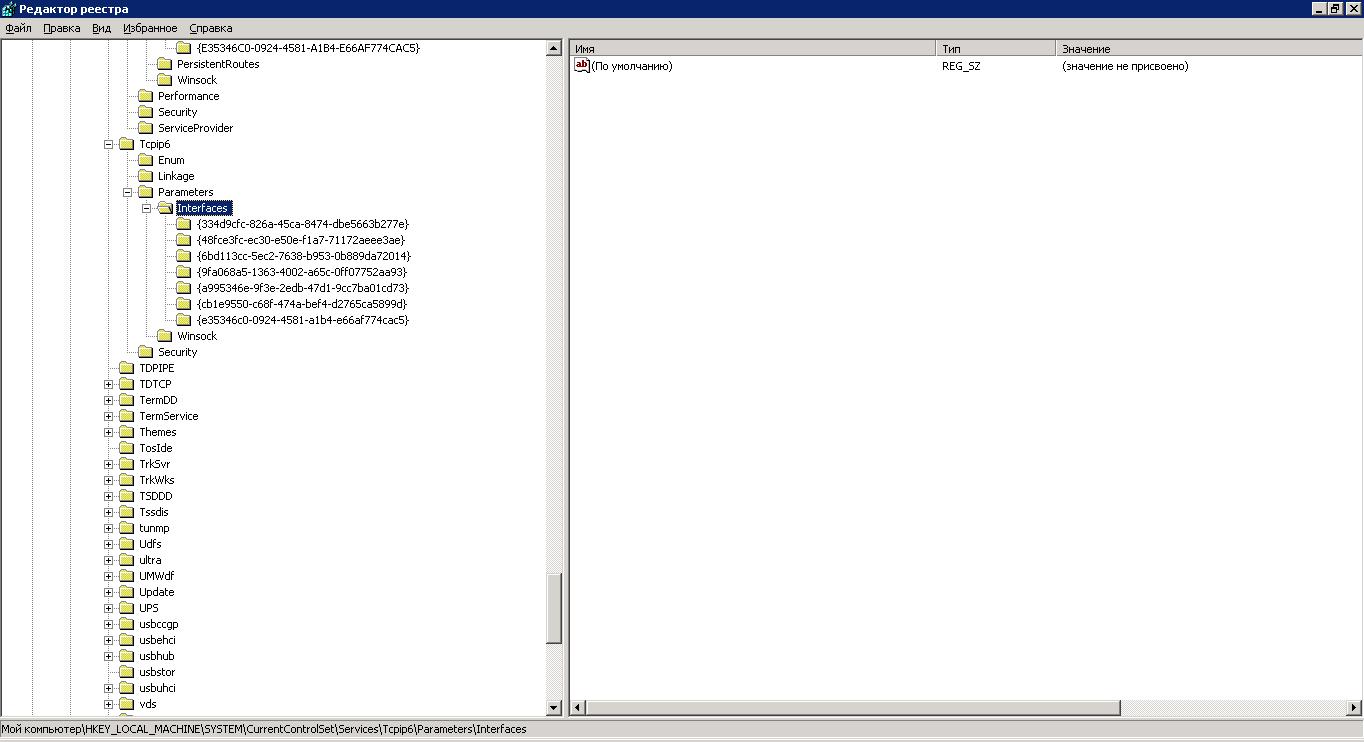1364x742 pixels.
Task: Click the TDPIPE folder icon
Action: pyautogui.click(x=126, y=368)
